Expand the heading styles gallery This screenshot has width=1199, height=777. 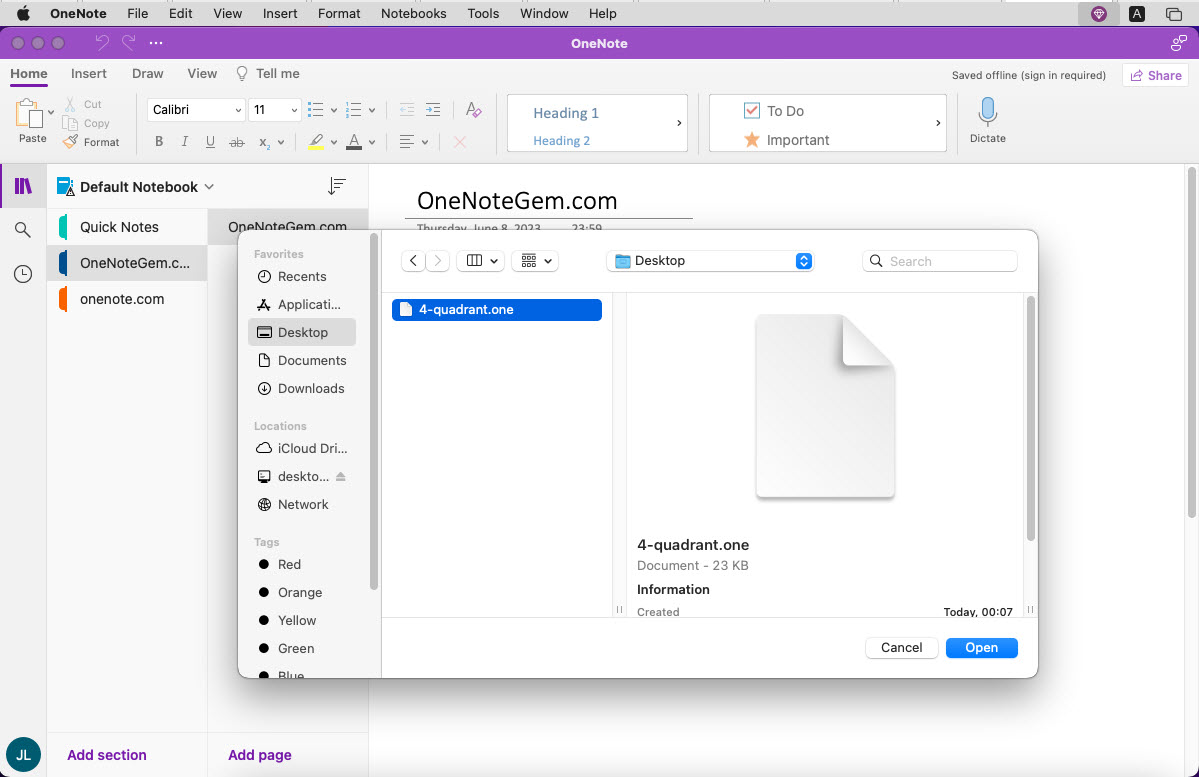pyautogui.click(x=679, y=122)
